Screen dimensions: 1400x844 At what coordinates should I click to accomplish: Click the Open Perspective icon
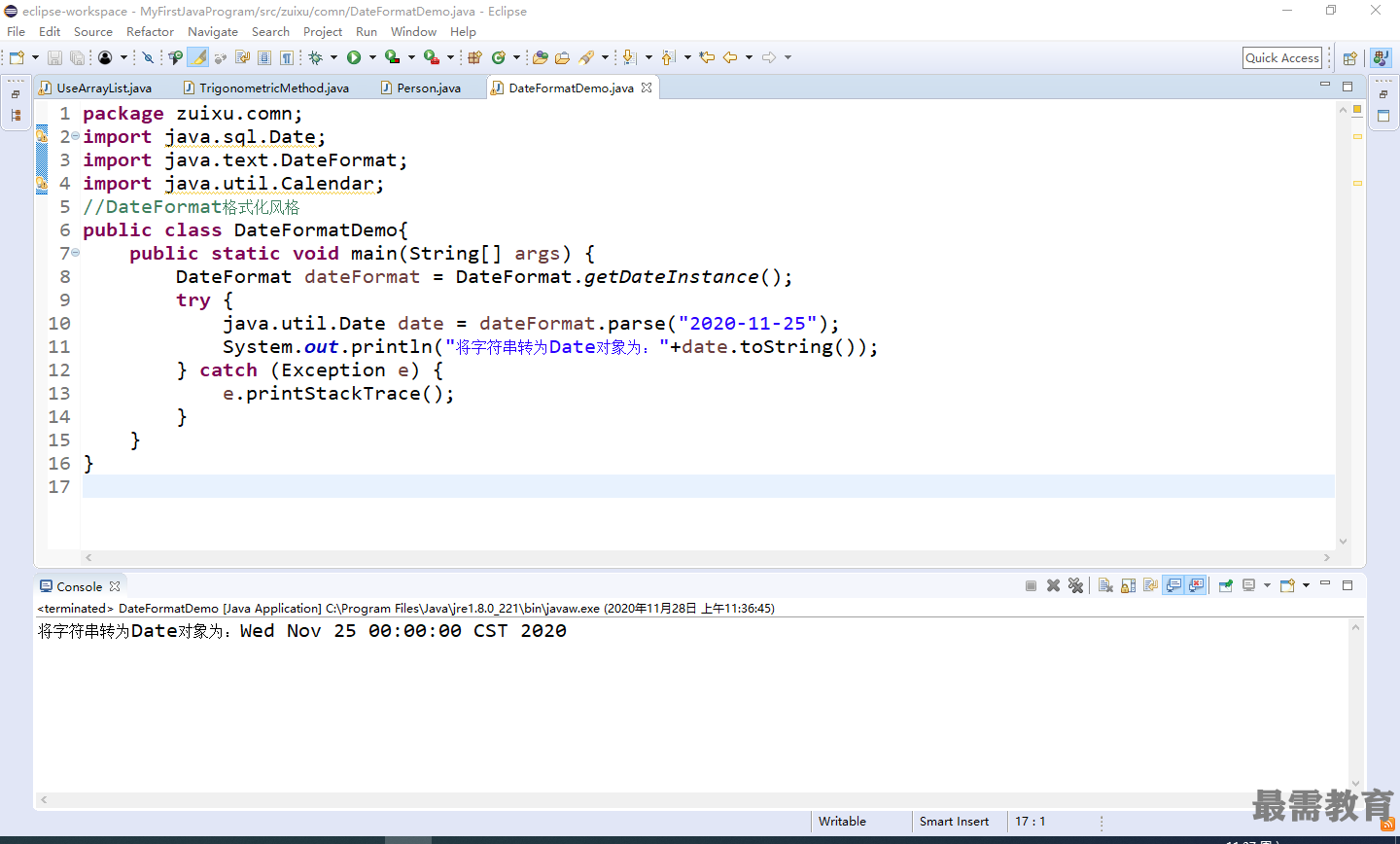1349,58
